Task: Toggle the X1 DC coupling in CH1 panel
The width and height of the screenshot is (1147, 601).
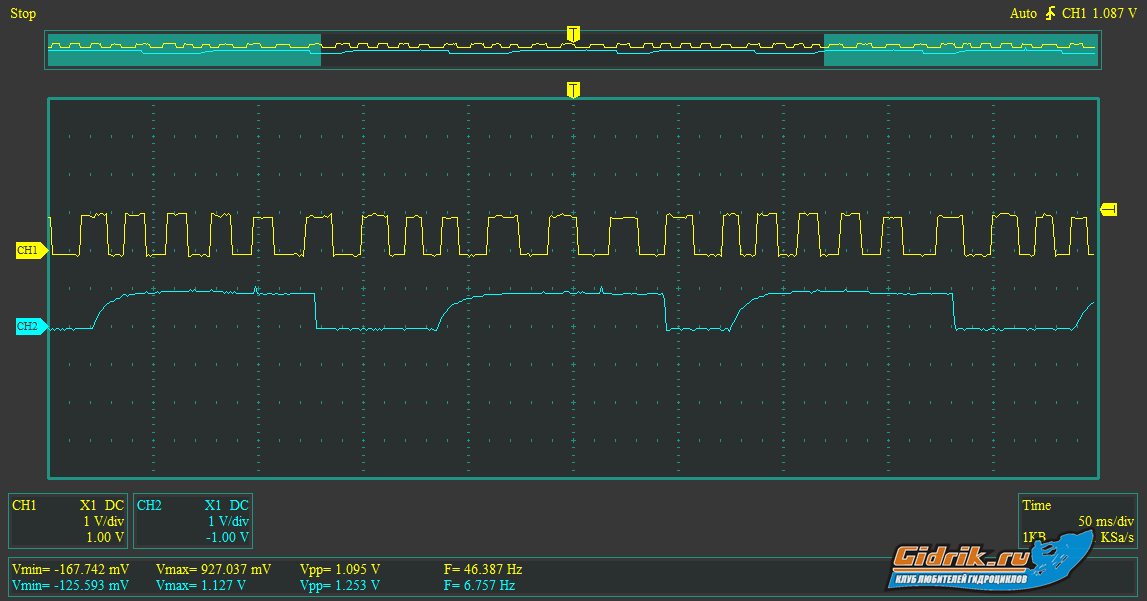Action: (101, 505)
